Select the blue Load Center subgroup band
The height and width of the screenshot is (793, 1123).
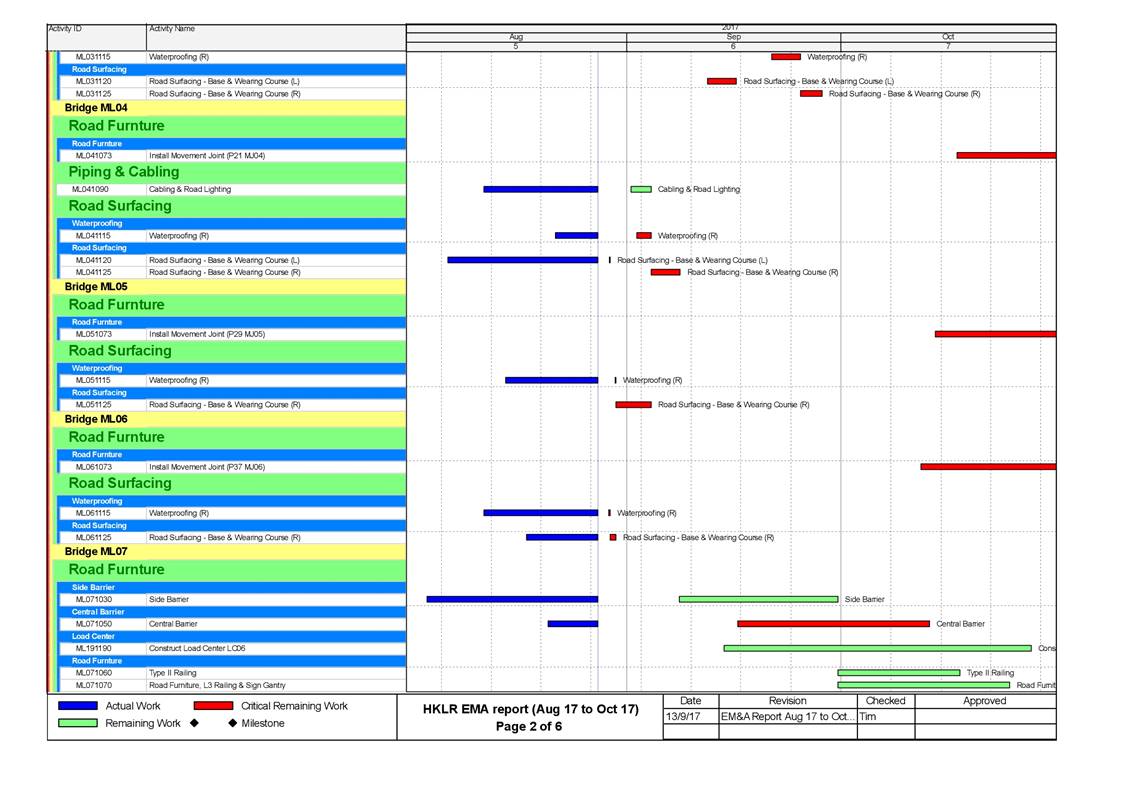point(233,636)
